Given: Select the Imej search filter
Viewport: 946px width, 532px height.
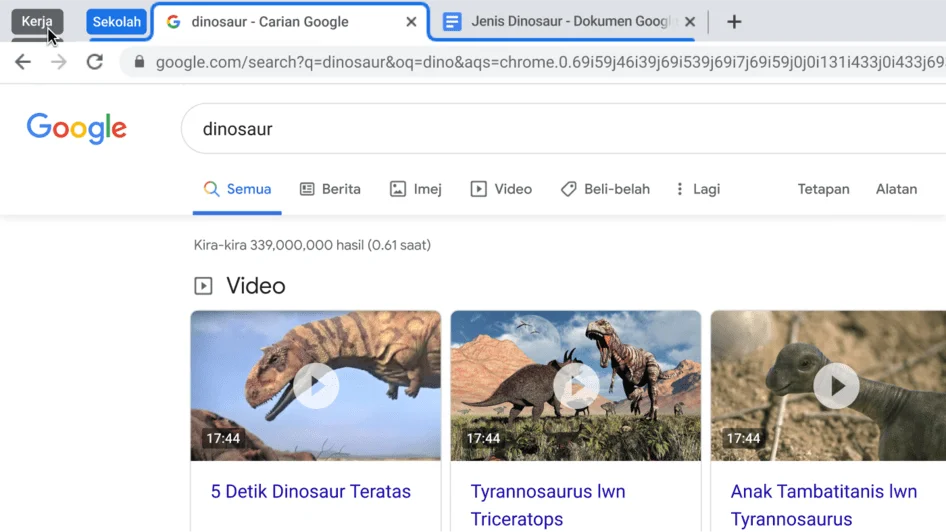Looking at the screenshot, I should (x=416, y=189).
